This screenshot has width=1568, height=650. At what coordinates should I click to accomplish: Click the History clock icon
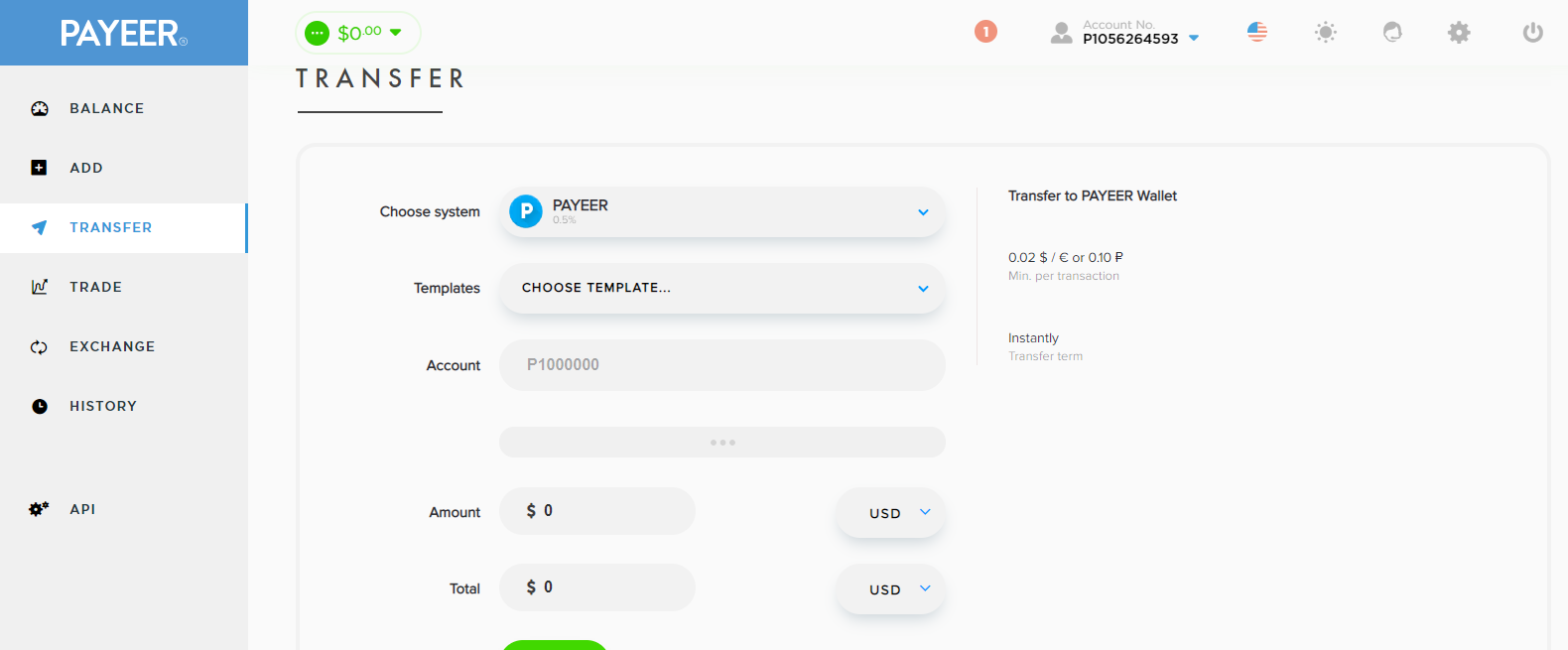pos(40,406)
